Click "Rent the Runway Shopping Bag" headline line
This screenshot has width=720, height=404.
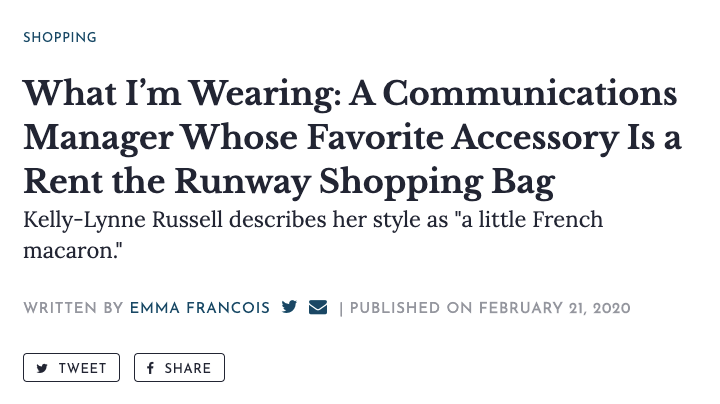[x=288, y=181]
